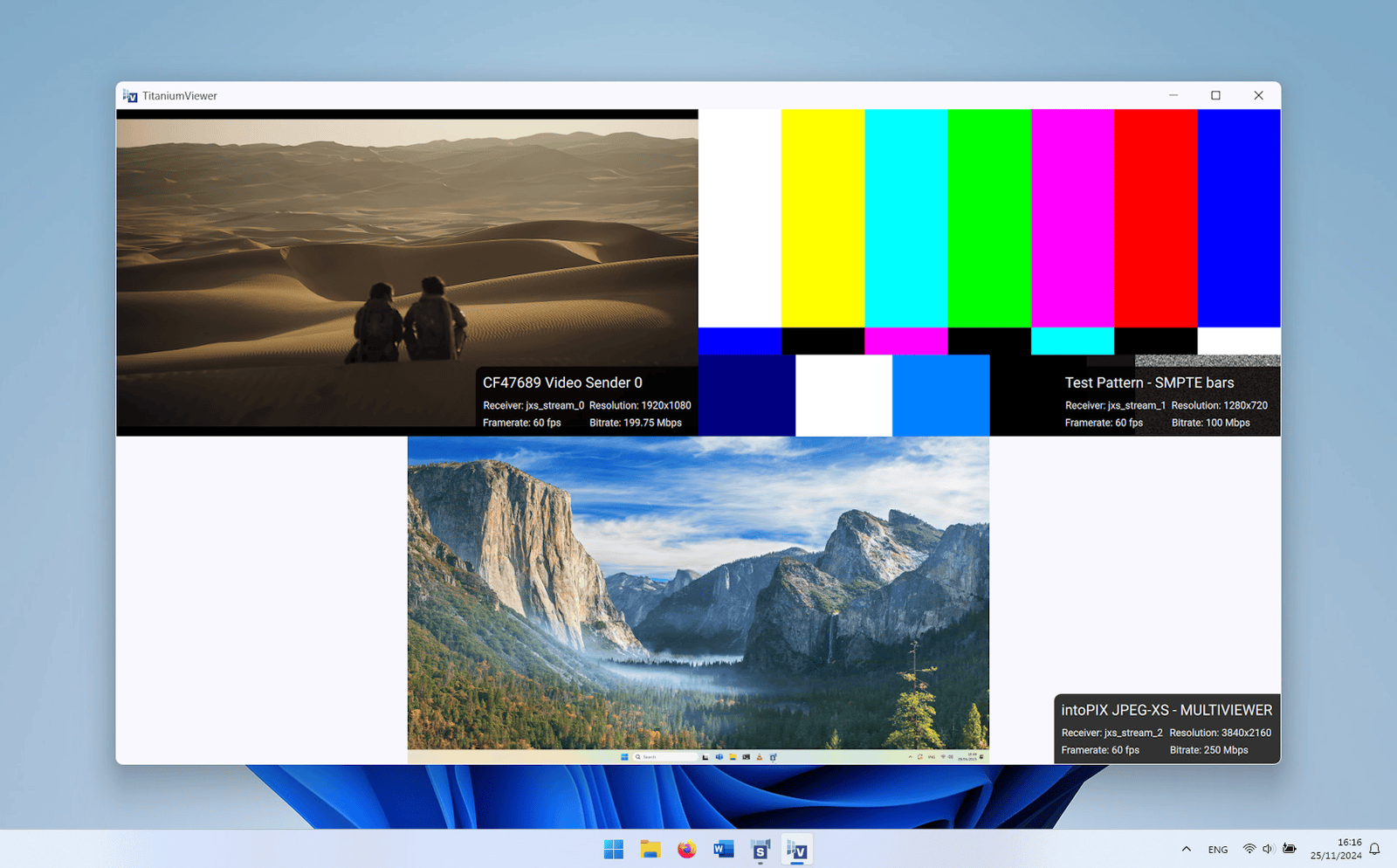Open the Titanium S app in taskbar
The width and height of the screenshot is (1397, 868).
(x=760, y=849)
